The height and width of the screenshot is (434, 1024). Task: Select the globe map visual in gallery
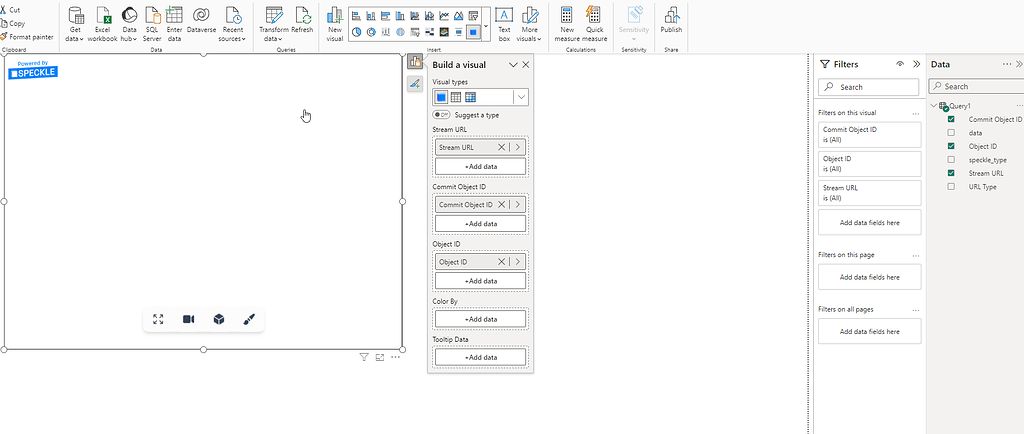point(400,31)
